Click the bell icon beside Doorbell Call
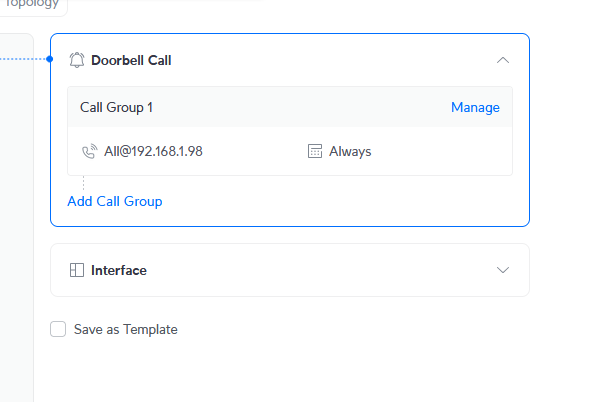 77,60
